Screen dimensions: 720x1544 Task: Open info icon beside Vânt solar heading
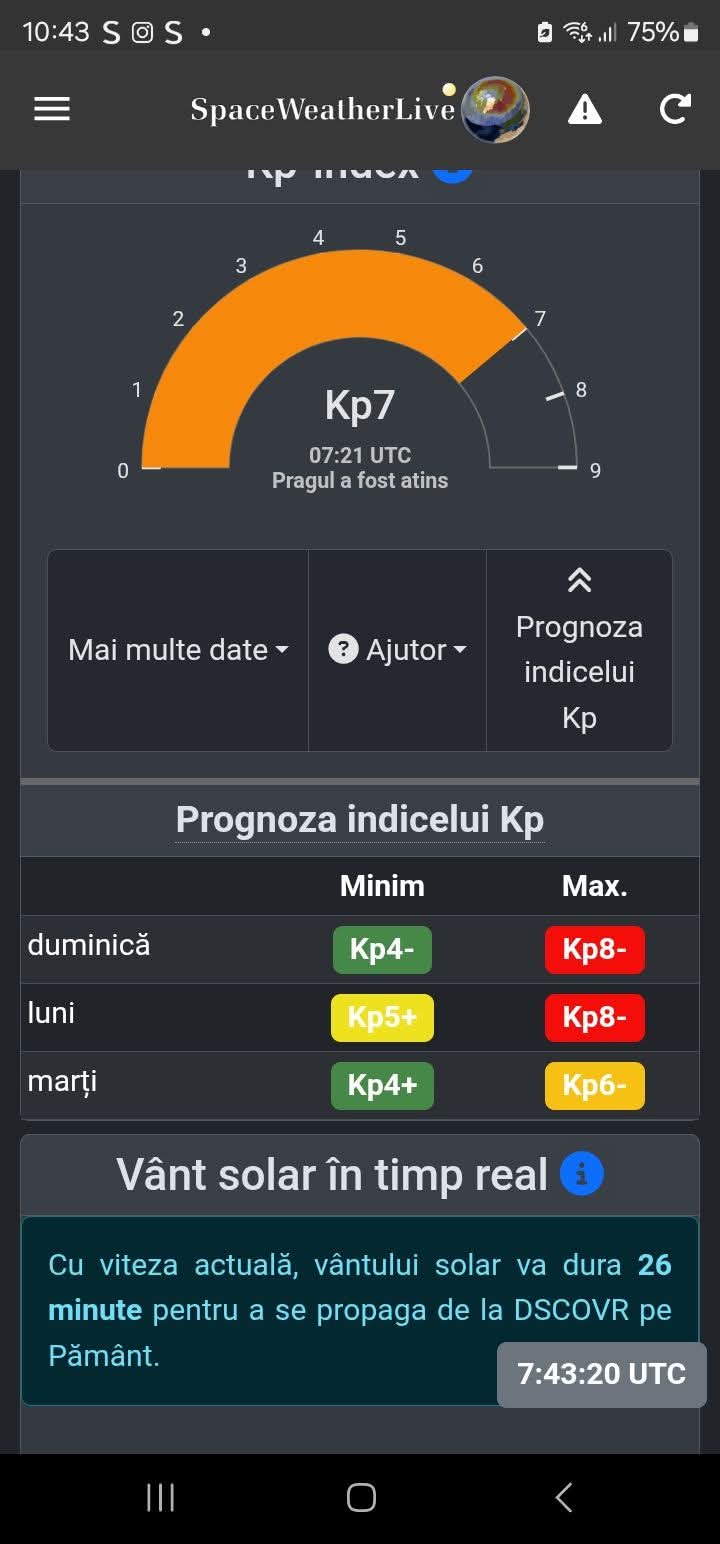point(582,1174)
